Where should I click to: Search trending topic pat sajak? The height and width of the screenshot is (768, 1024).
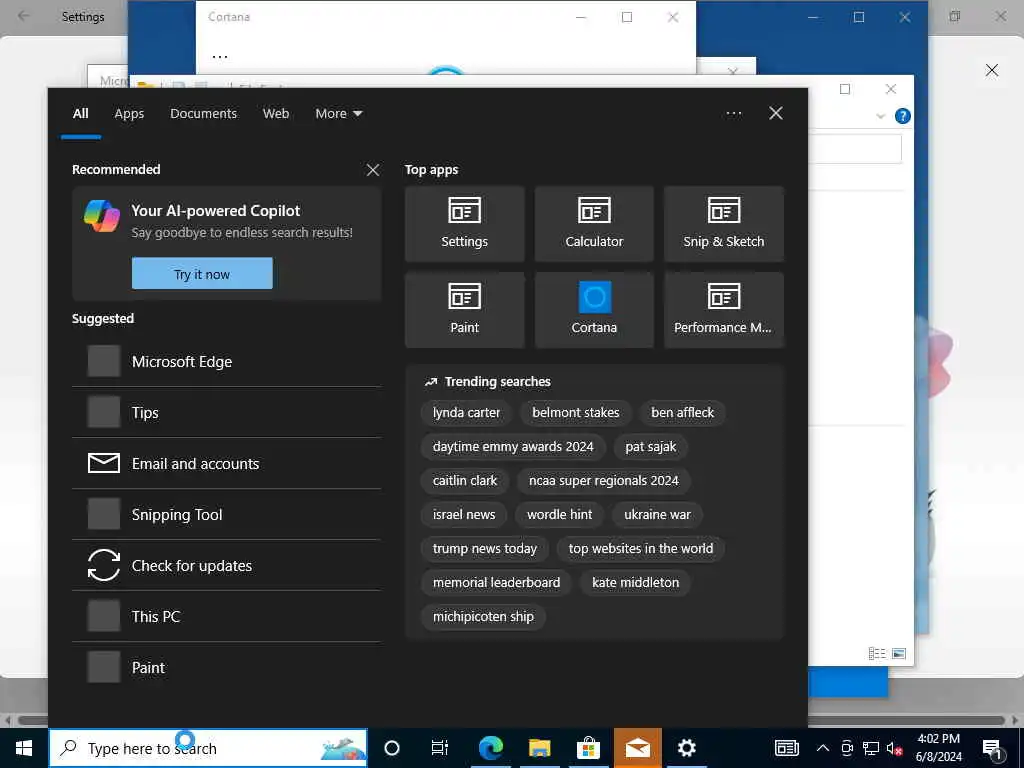tap(650, 447)
